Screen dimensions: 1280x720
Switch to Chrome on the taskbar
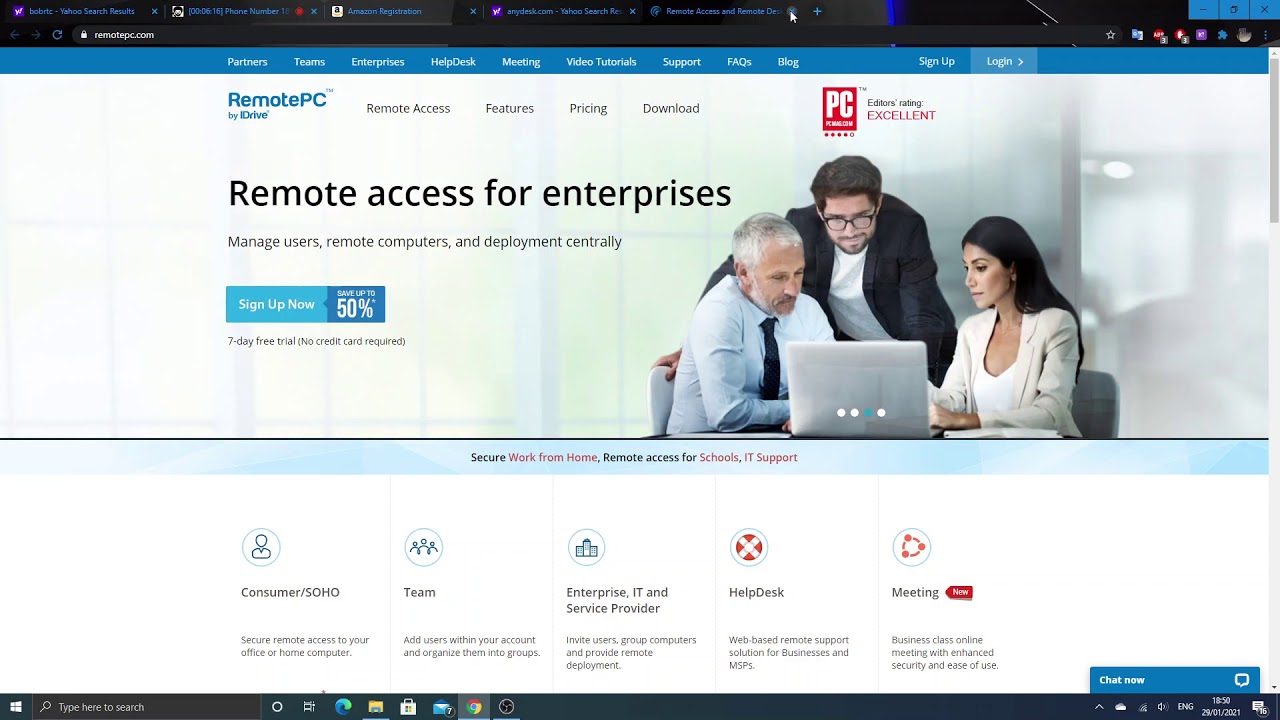474,707
